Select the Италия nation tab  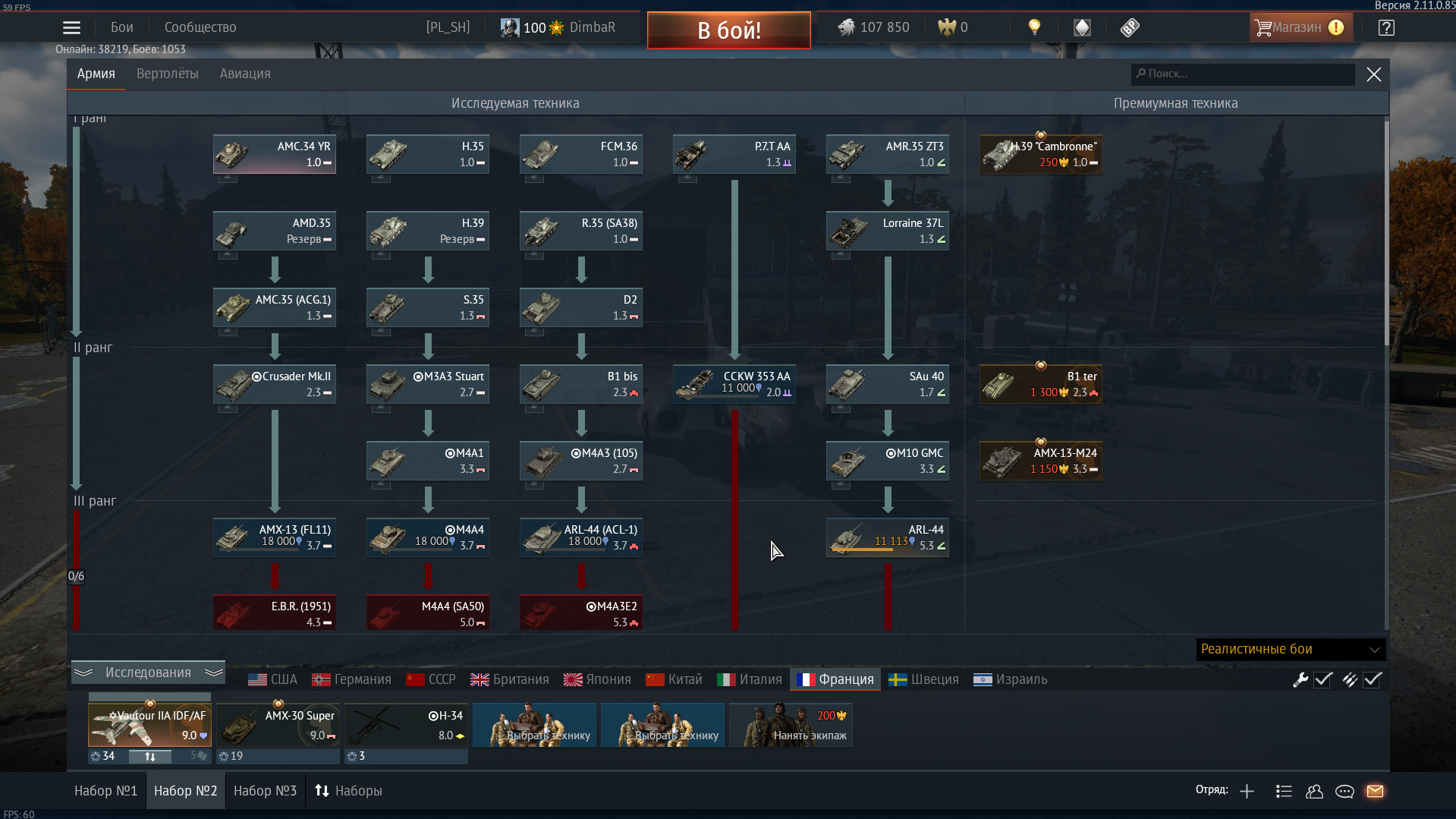click(750, 679)
